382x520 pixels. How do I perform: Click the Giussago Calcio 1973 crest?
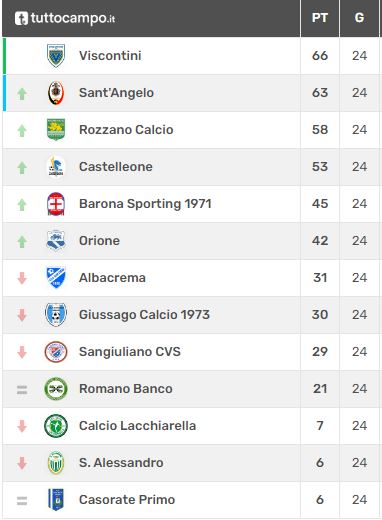(56, 314)
